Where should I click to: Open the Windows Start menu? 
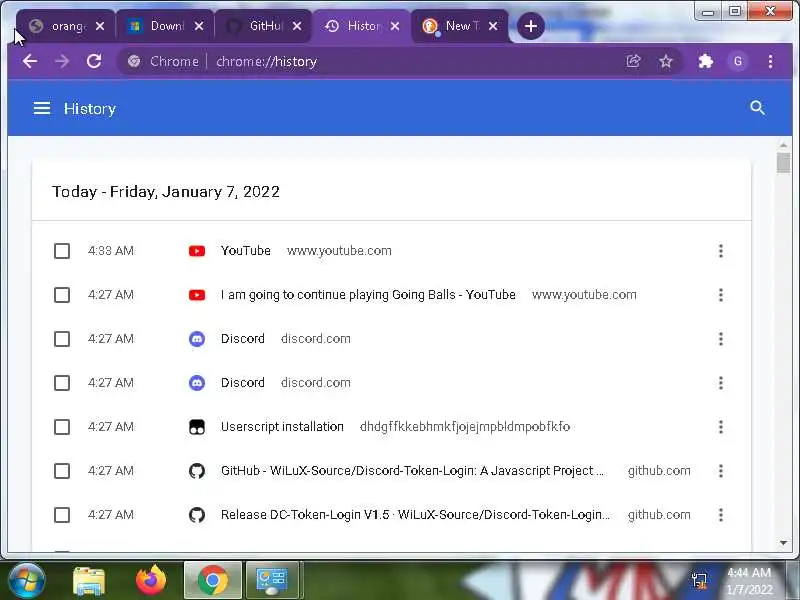(x=27, y=580)
